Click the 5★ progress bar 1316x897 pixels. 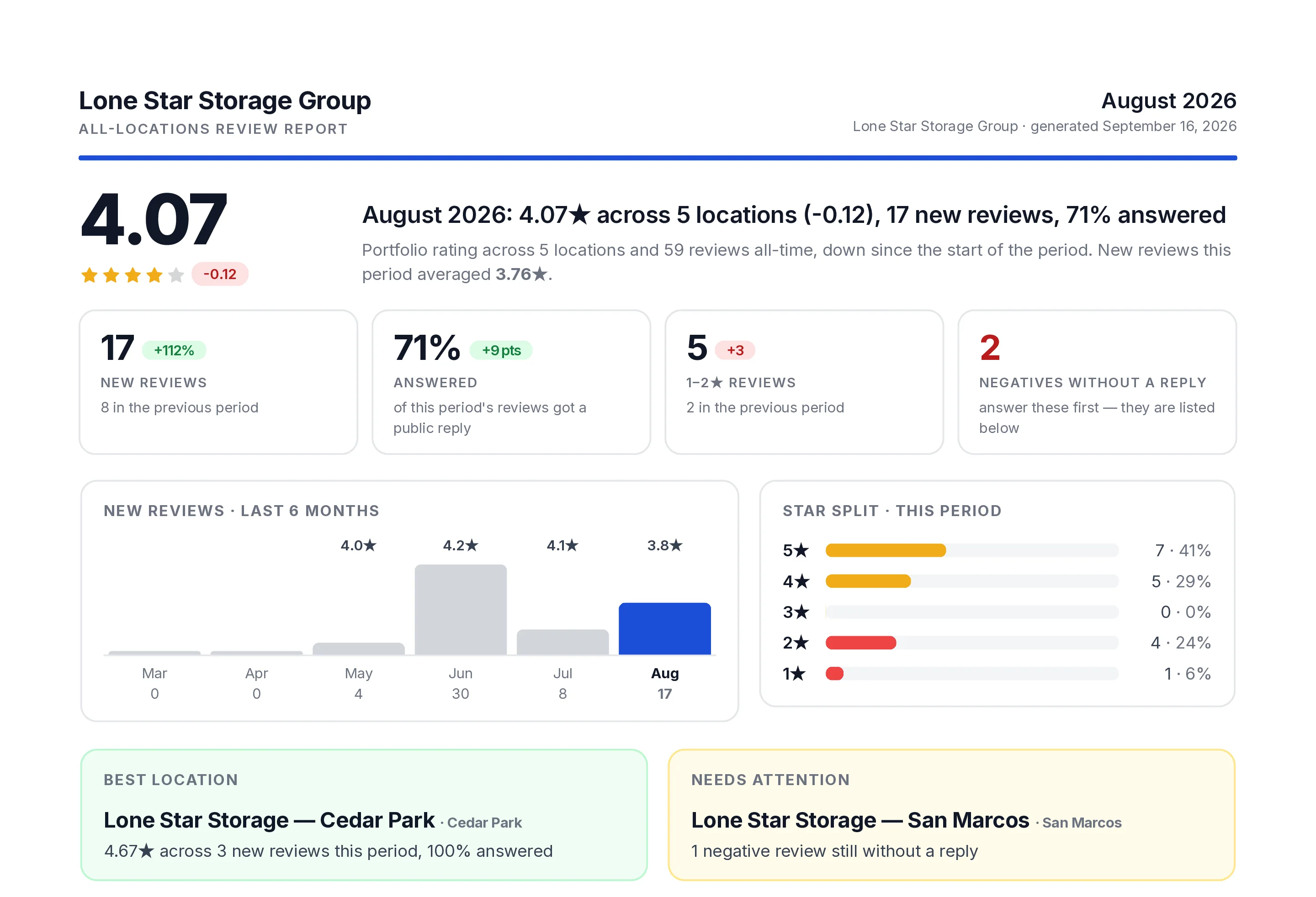click(x=972, y=550)
